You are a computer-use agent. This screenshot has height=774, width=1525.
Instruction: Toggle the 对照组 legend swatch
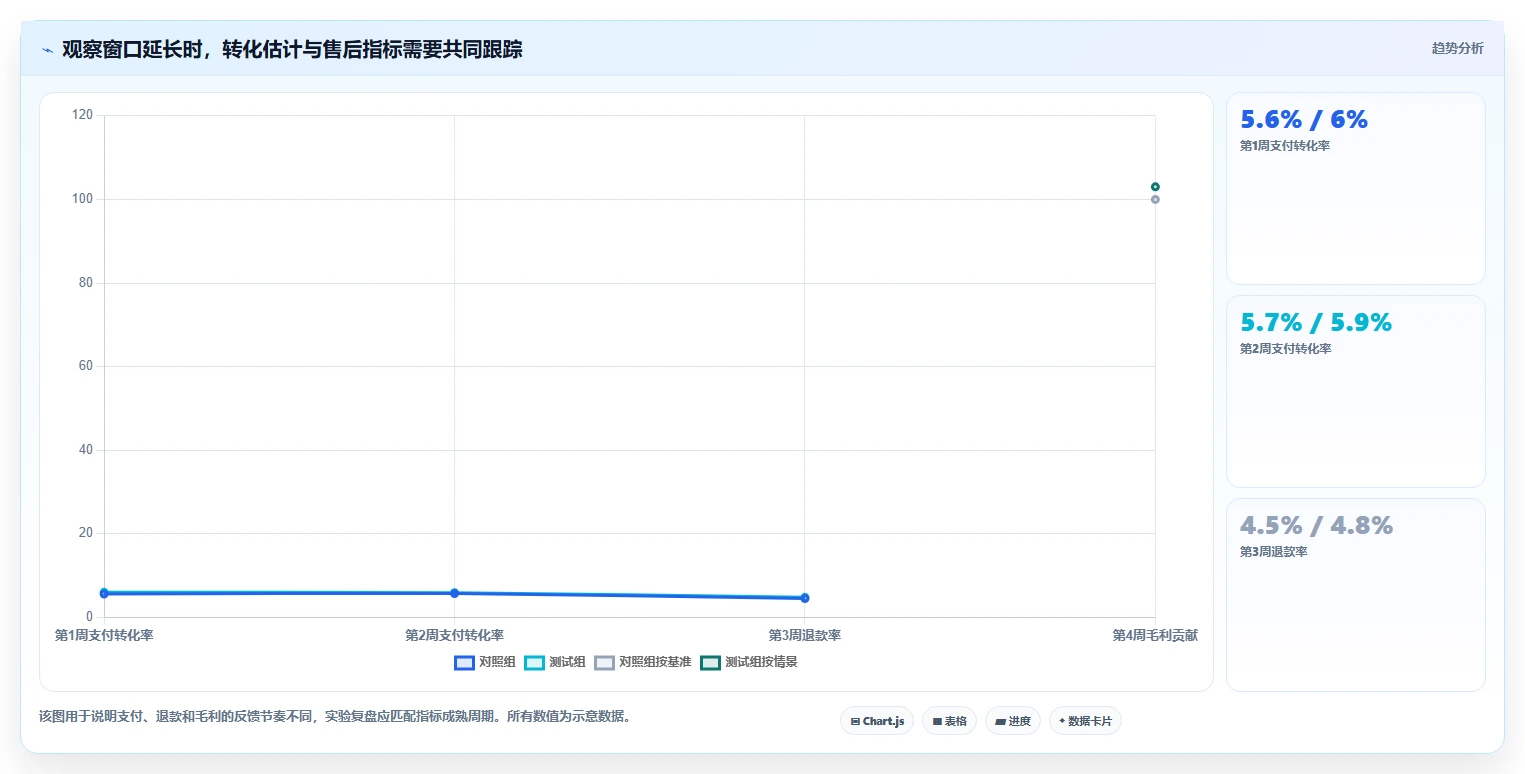464,662
